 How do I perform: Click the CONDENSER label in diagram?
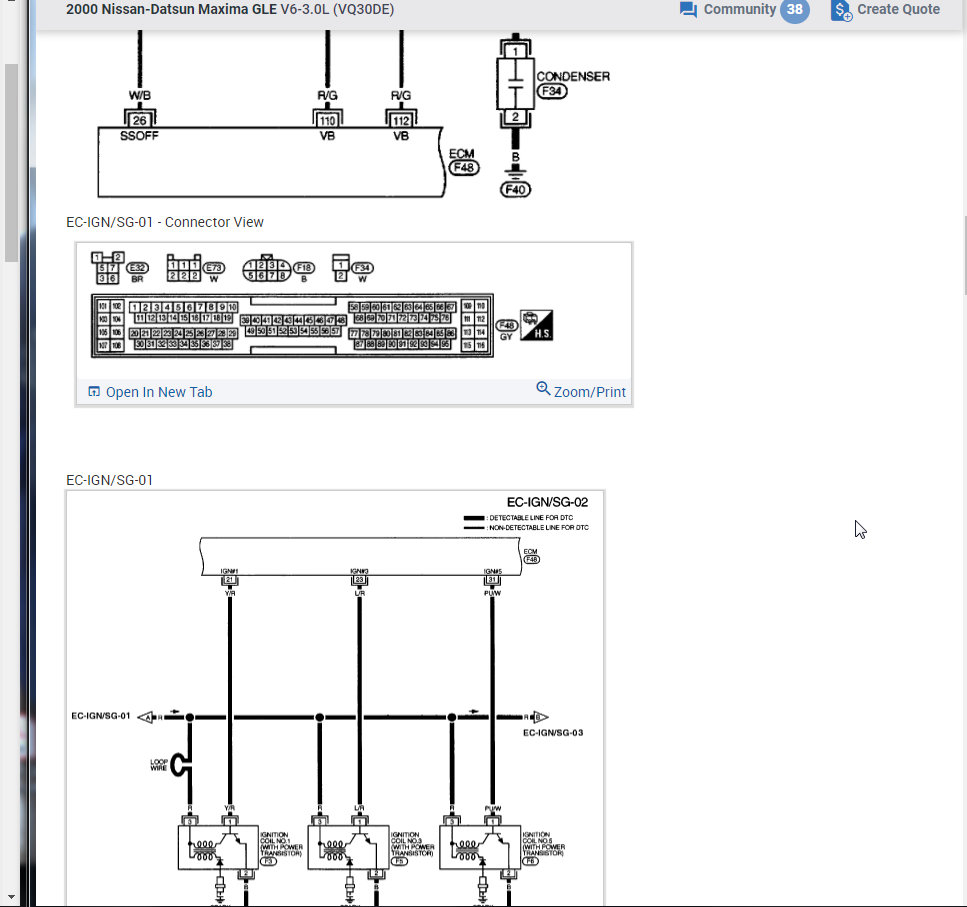[x=573, y=76]
